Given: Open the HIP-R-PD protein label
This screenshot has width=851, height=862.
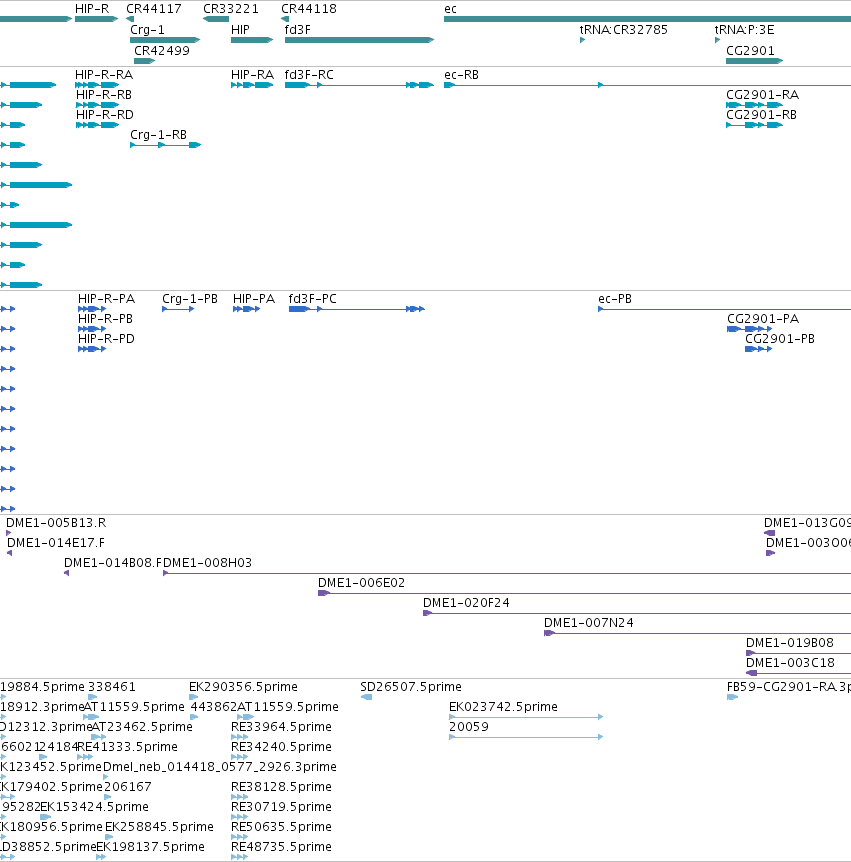Looking at the screenshot, I should click(x=107, y=339).
